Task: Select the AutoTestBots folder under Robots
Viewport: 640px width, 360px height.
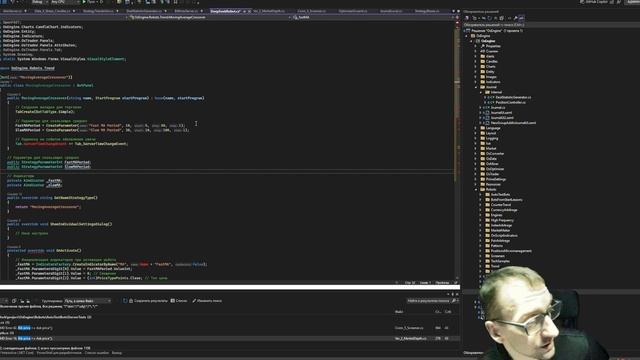Action: pos(498,195)
